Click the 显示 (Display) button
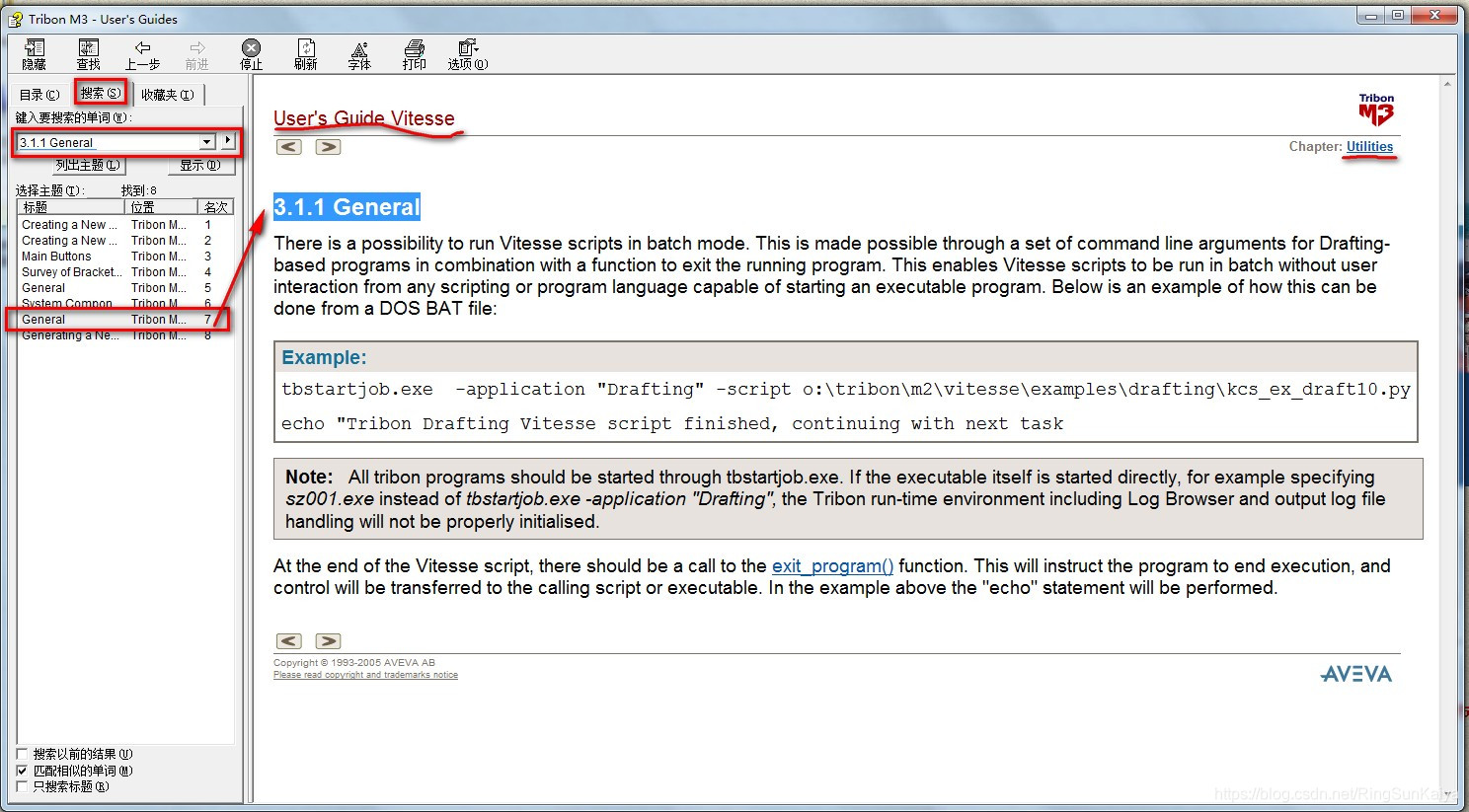This screenshot has height=812, width=1469. (x=200, y=166)
